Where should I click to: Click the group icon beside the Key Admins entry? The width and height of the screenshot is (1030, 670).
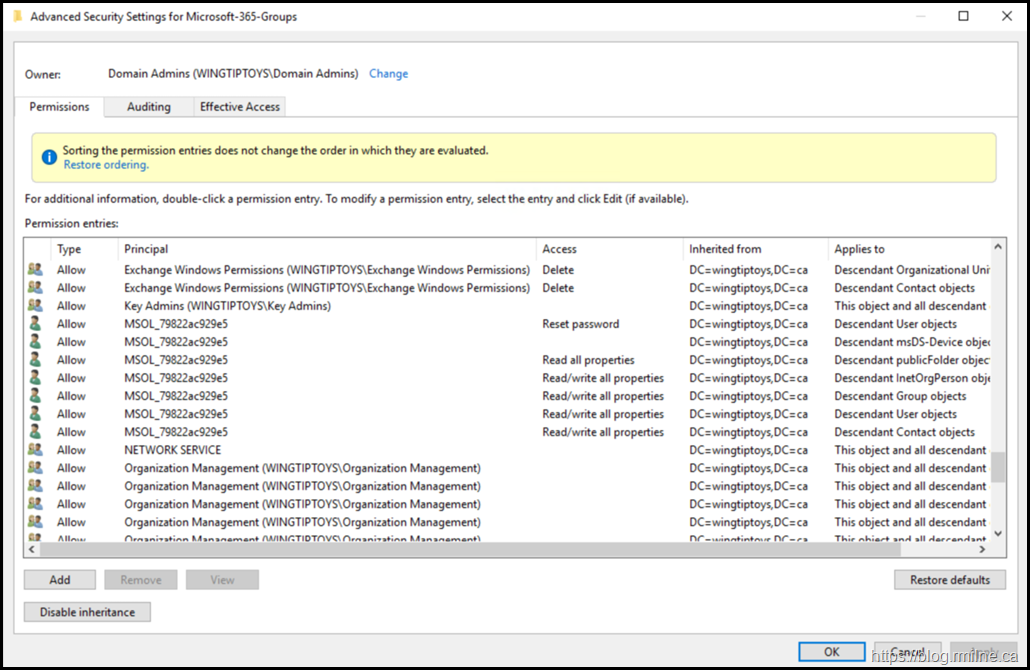[x=36, y=306]
